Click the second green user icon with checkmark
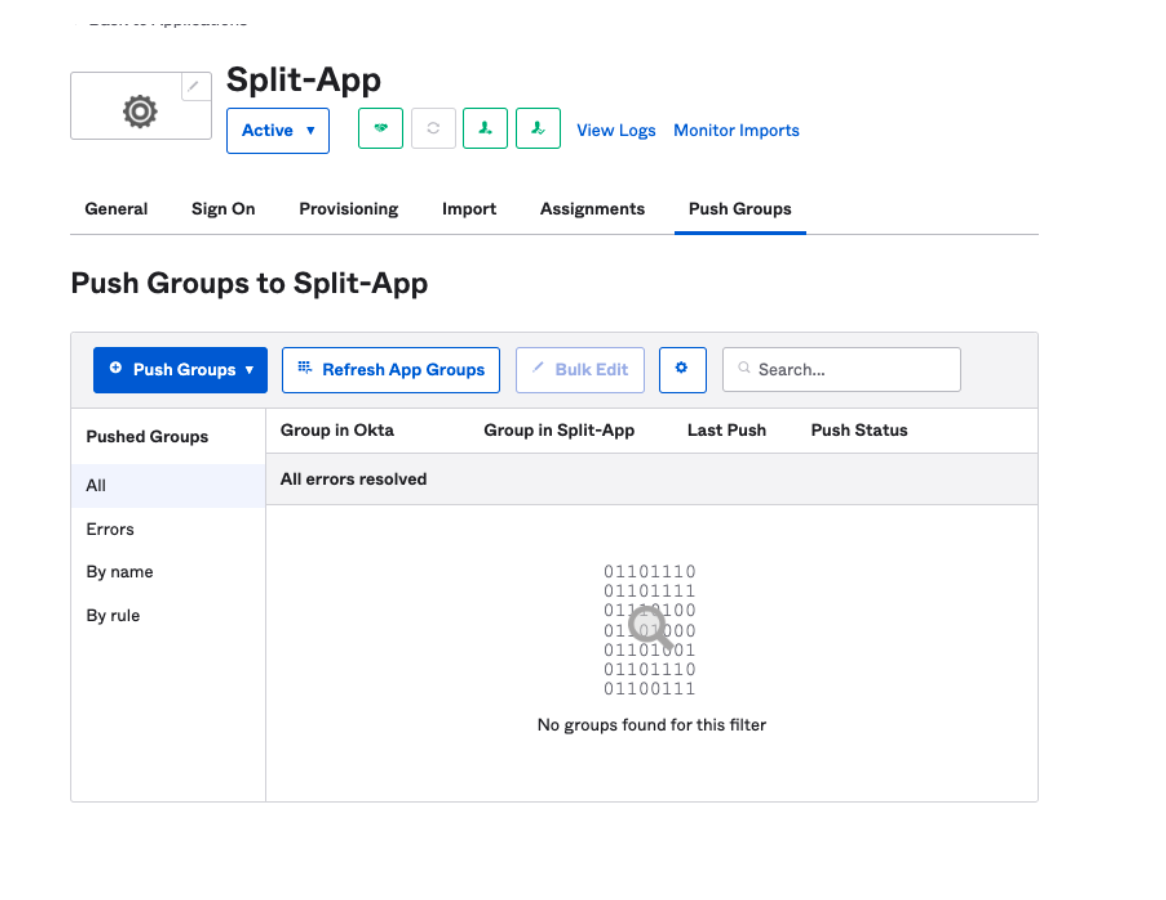Viewport: 1166px width, 900px height. pyautogui.click(x=538, y=129)
